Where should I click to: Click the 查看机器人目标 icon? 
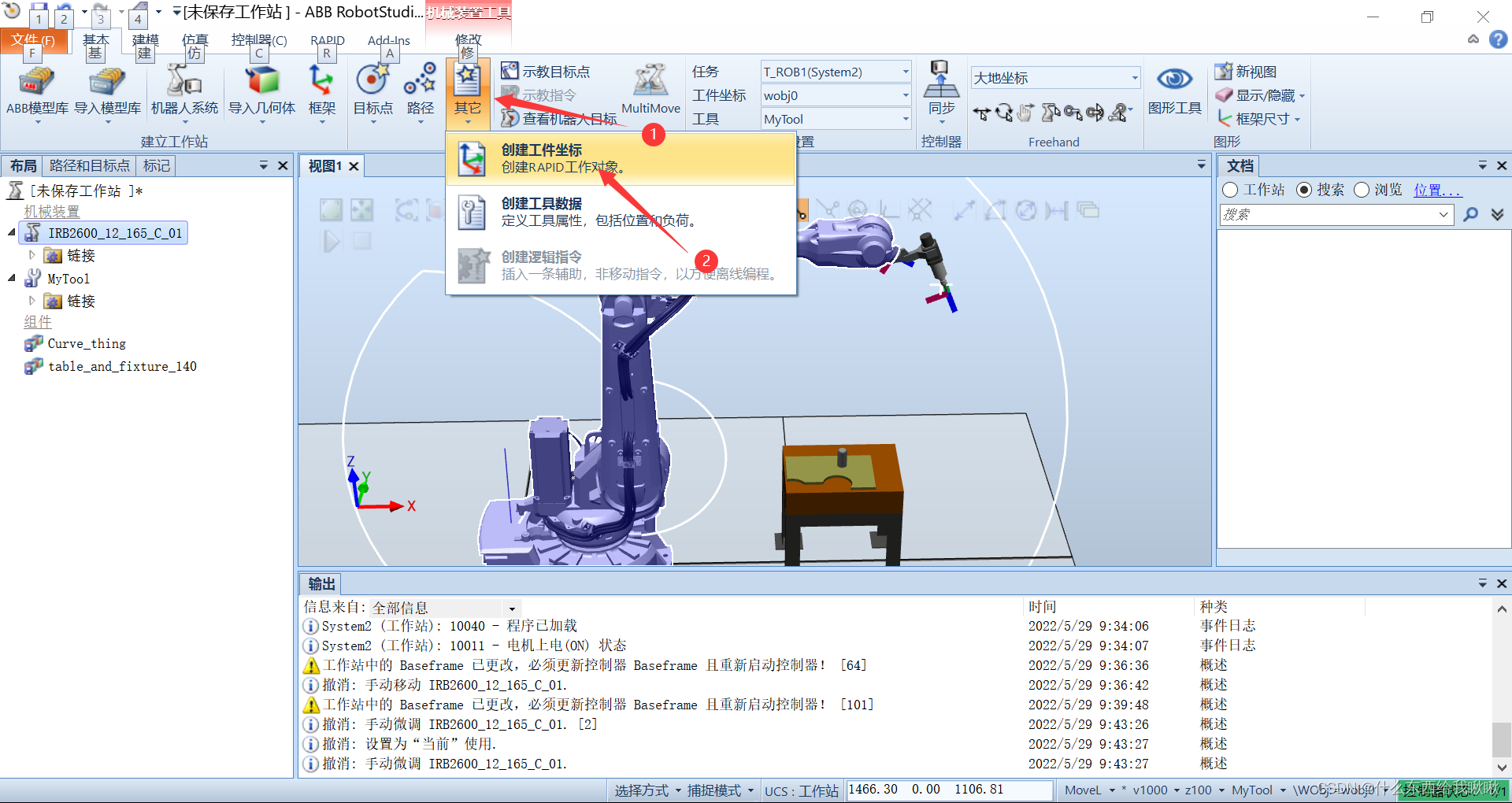pos(510,118)
